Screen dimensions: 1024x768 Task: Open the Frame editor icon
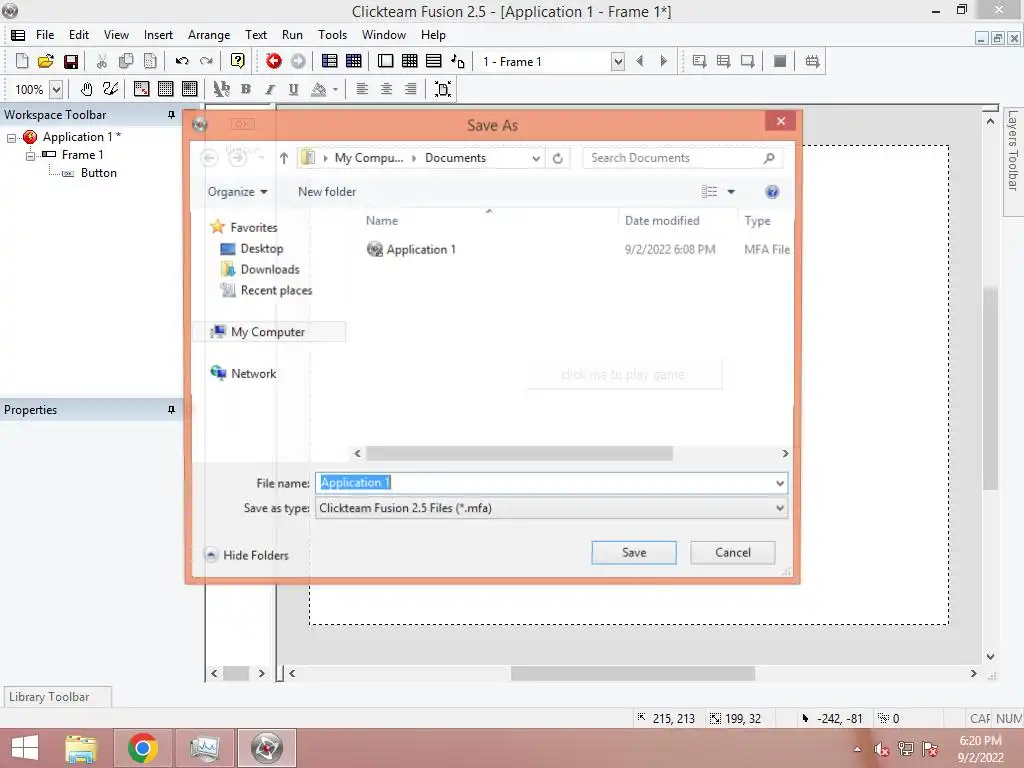[x=385, y=61]
